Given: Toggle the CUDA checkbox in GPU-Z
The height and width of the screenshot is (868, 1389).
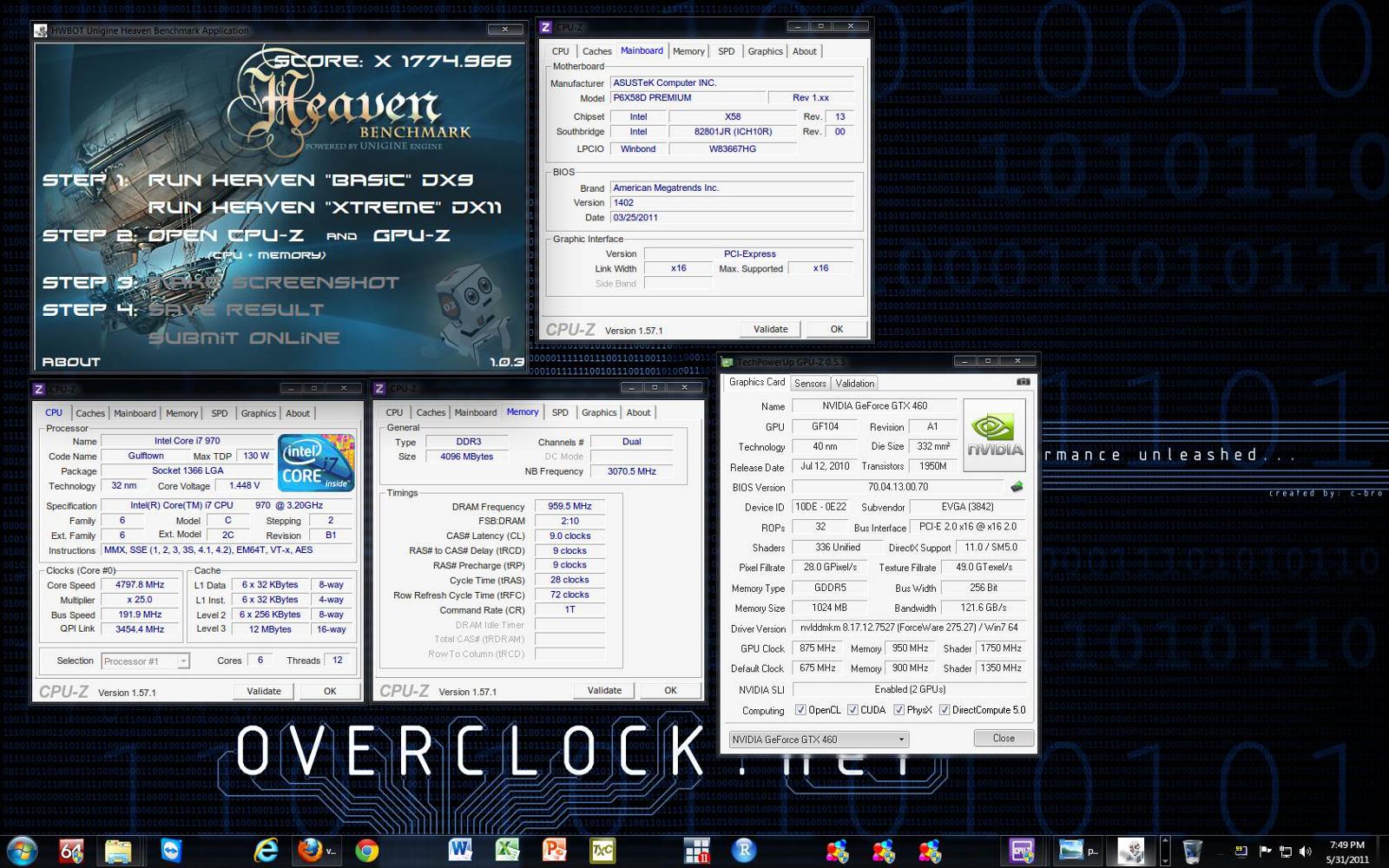Looking at the screenshot, I should click(x=852, y=710).
